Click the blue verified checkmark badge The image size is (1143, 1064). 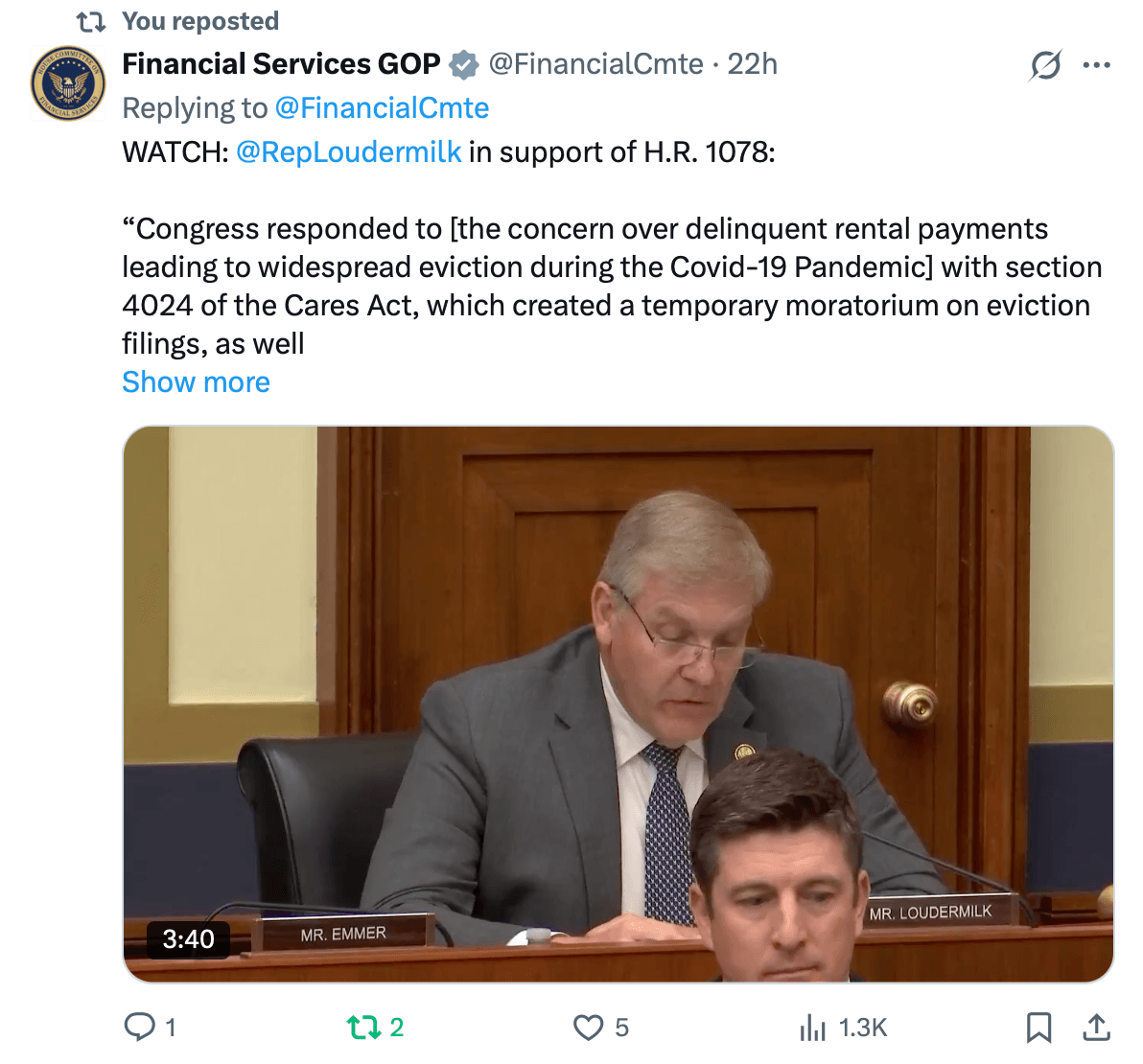[463, 65]
